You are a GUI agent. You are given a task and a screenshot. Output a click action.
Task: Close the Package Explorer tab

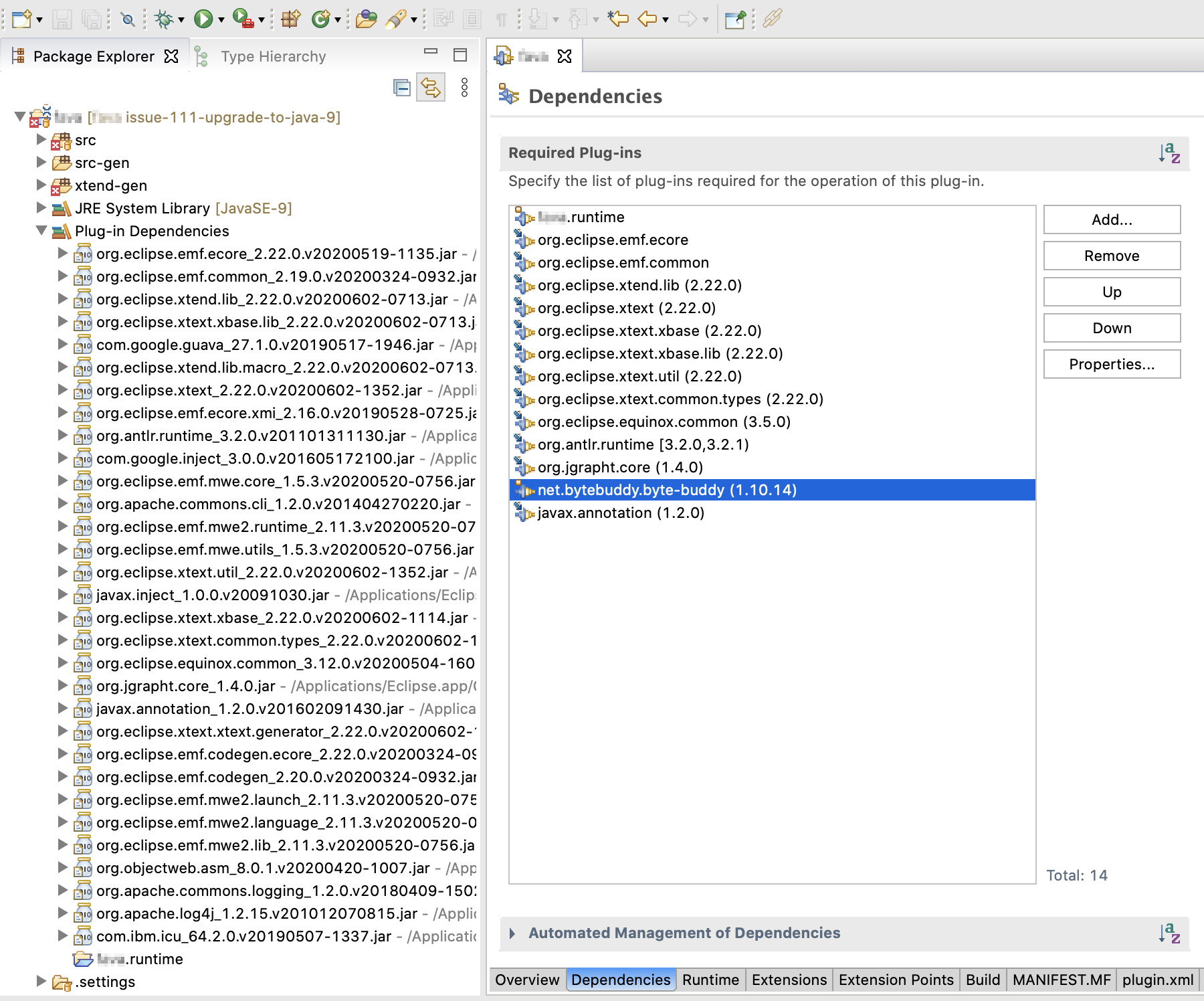click(x=171, y=56)
